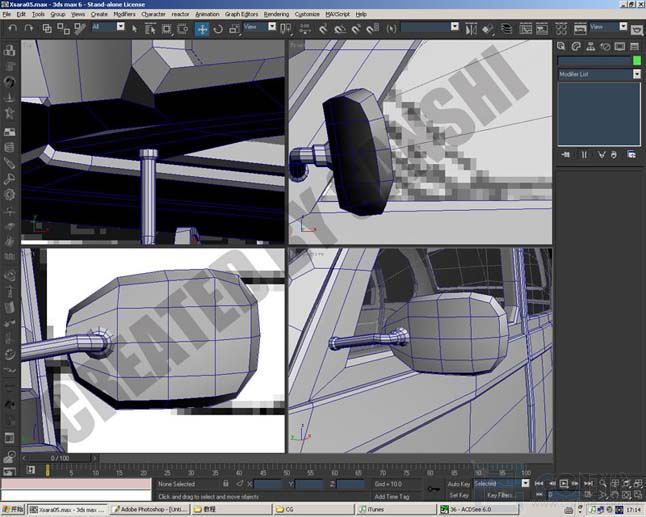Open the Material Editor icon

561,29
